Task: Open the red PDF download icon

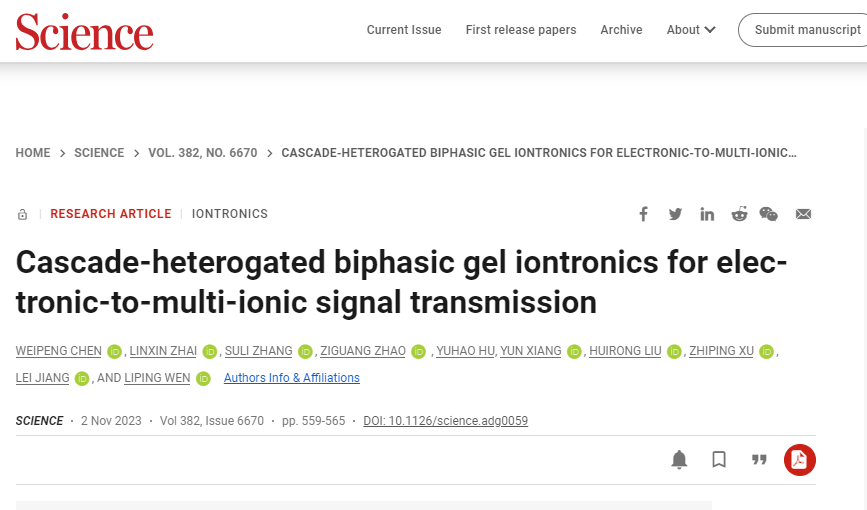Action: [800, 460]
